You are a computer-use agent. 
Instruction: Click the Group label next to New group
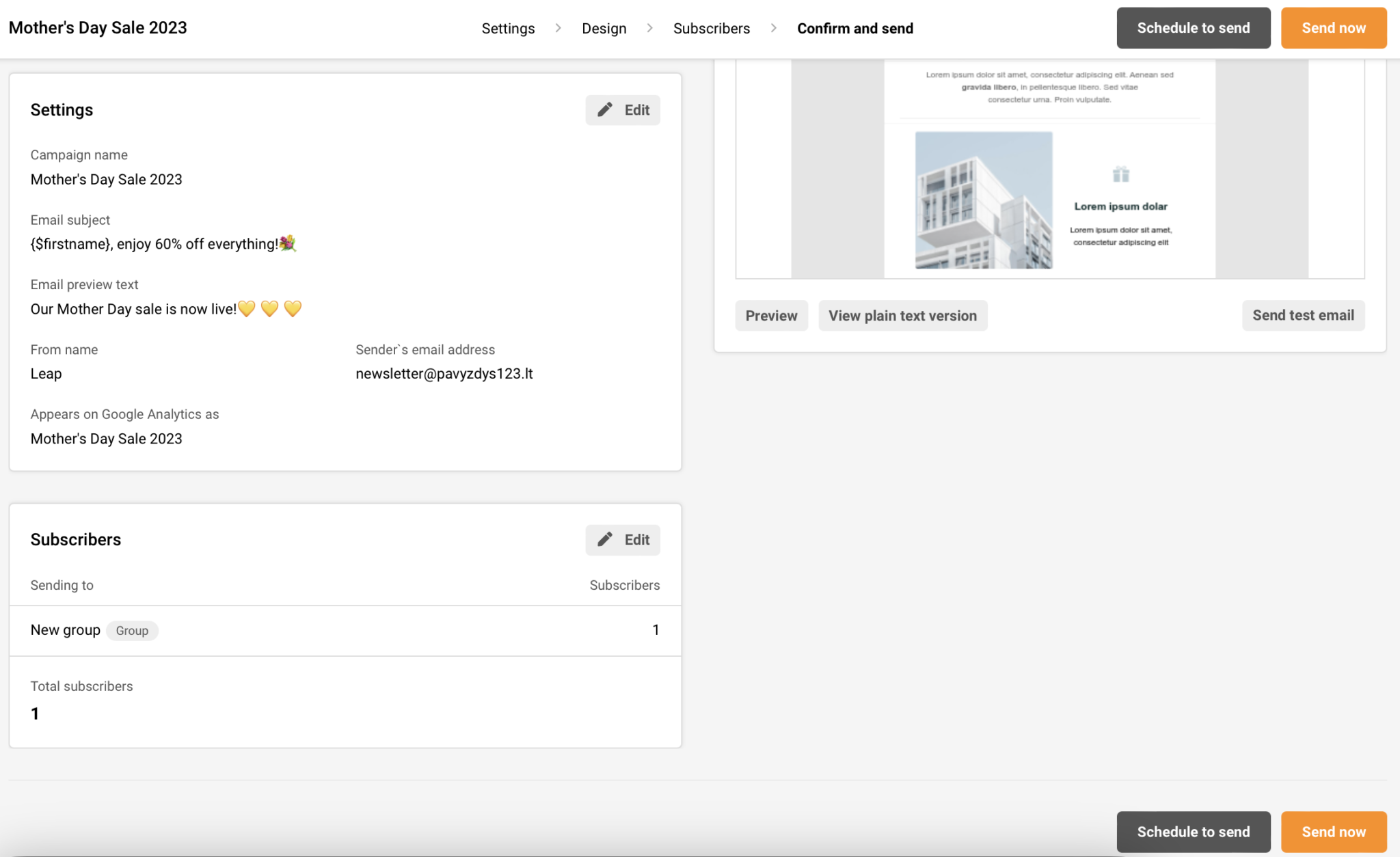[x=132, y=630]
